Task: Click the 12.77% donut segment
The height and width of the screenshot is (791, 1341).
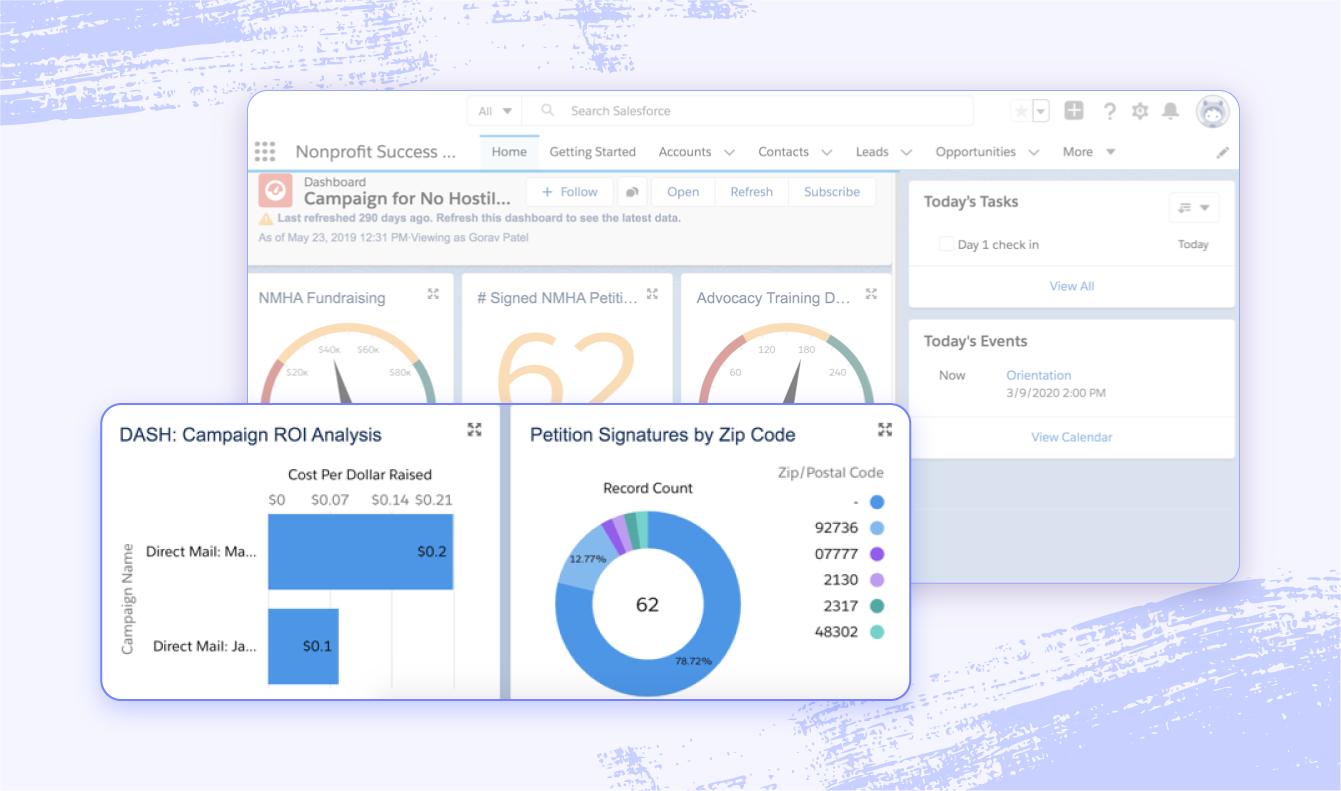Action: click(x=587, y=559)
